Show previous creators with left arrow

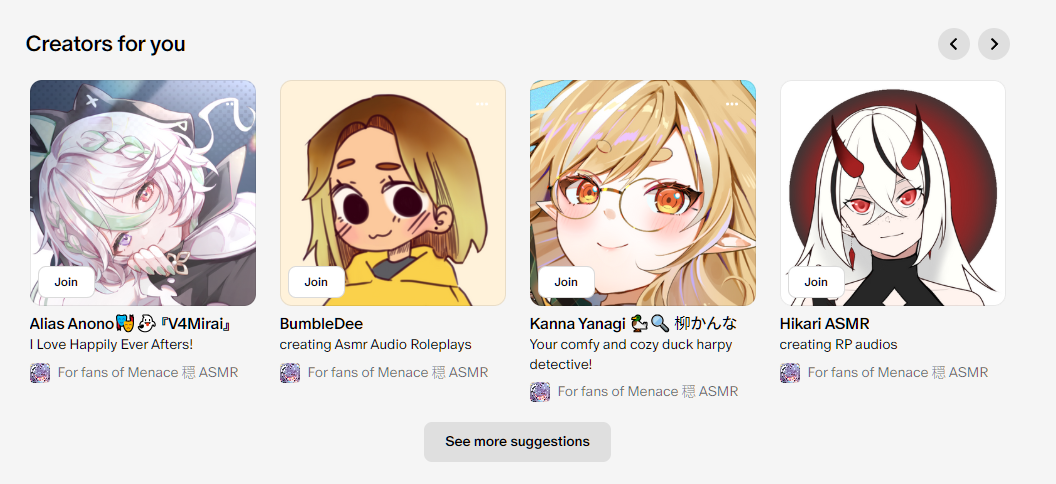point(954,44)
